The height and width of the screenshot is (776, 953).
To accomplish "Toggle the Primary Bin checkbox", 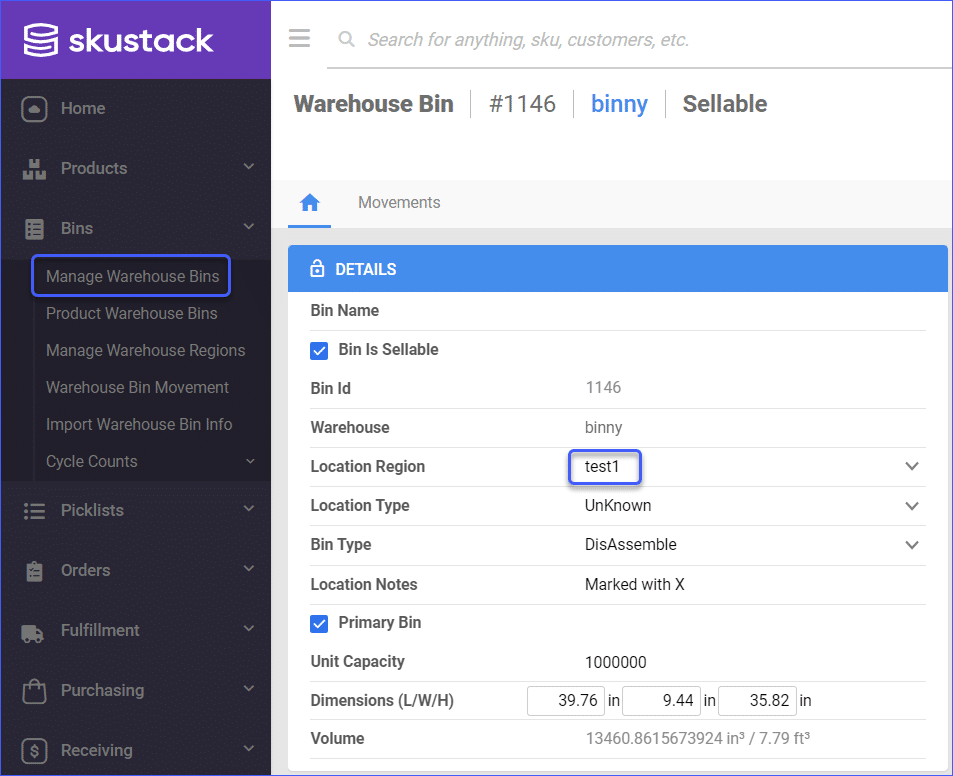I will [x=320, y=623].
